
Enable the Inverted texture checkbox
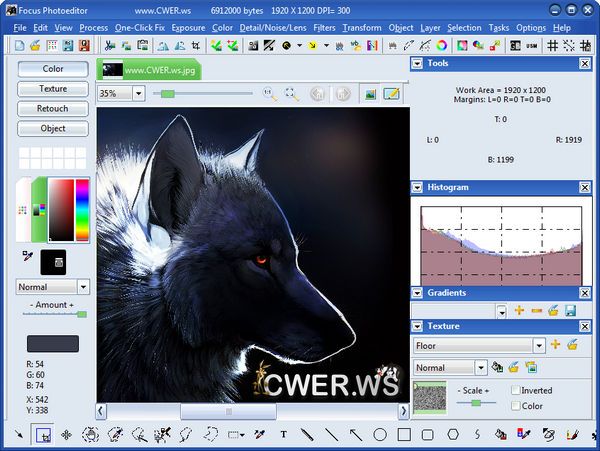click(516, 390)
